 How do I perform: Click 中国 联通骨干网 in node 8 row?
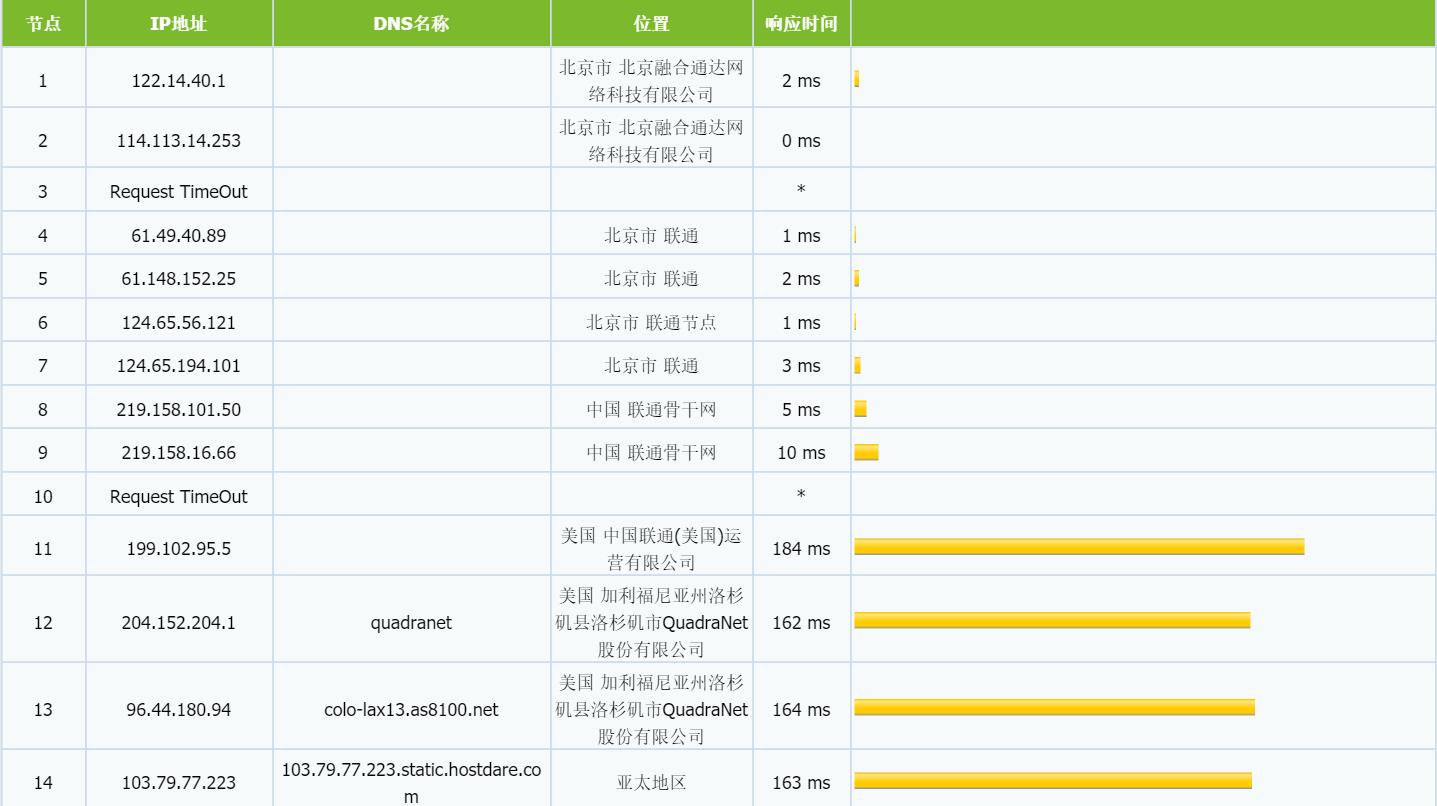click(651, 410)
